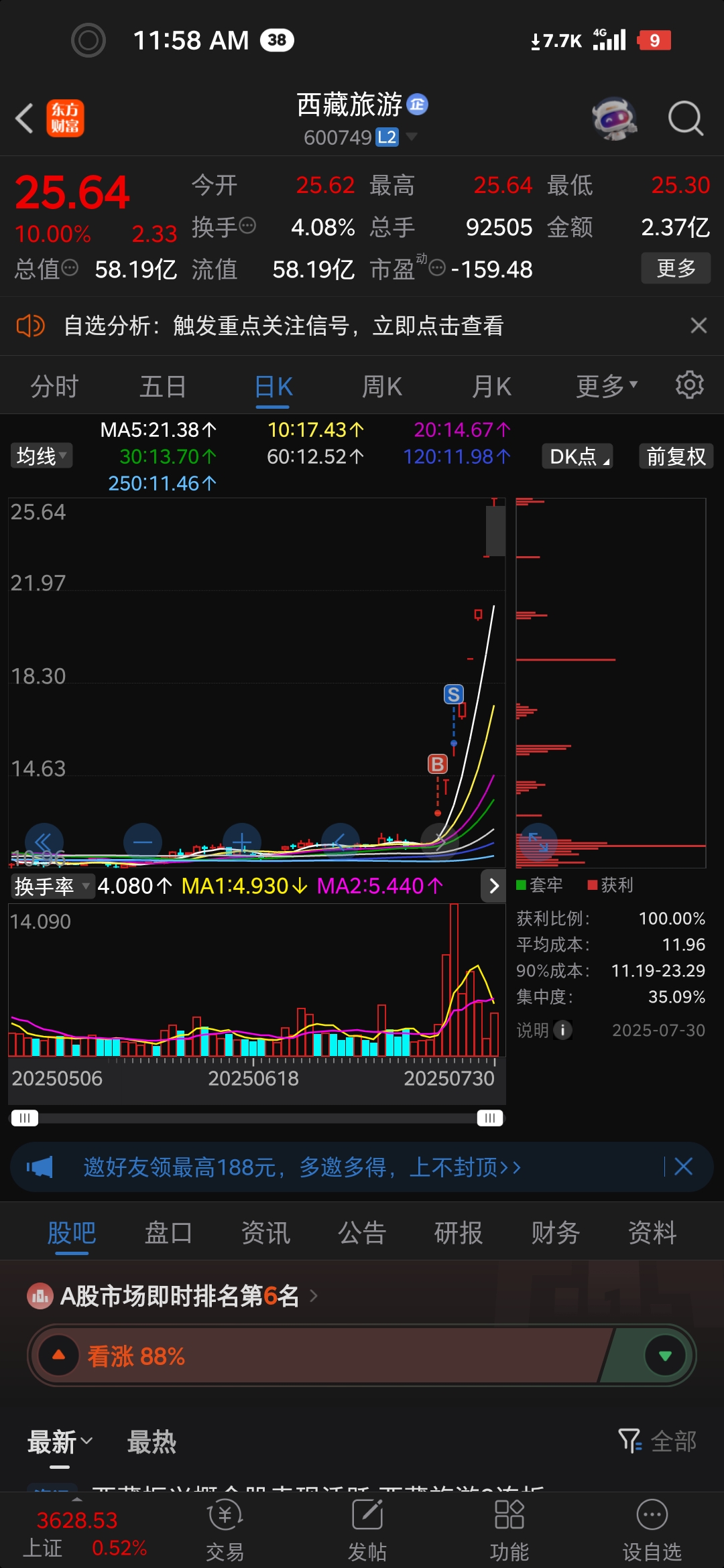
Task: Tap the red battery indicator
Action: [x=654, y=40]
